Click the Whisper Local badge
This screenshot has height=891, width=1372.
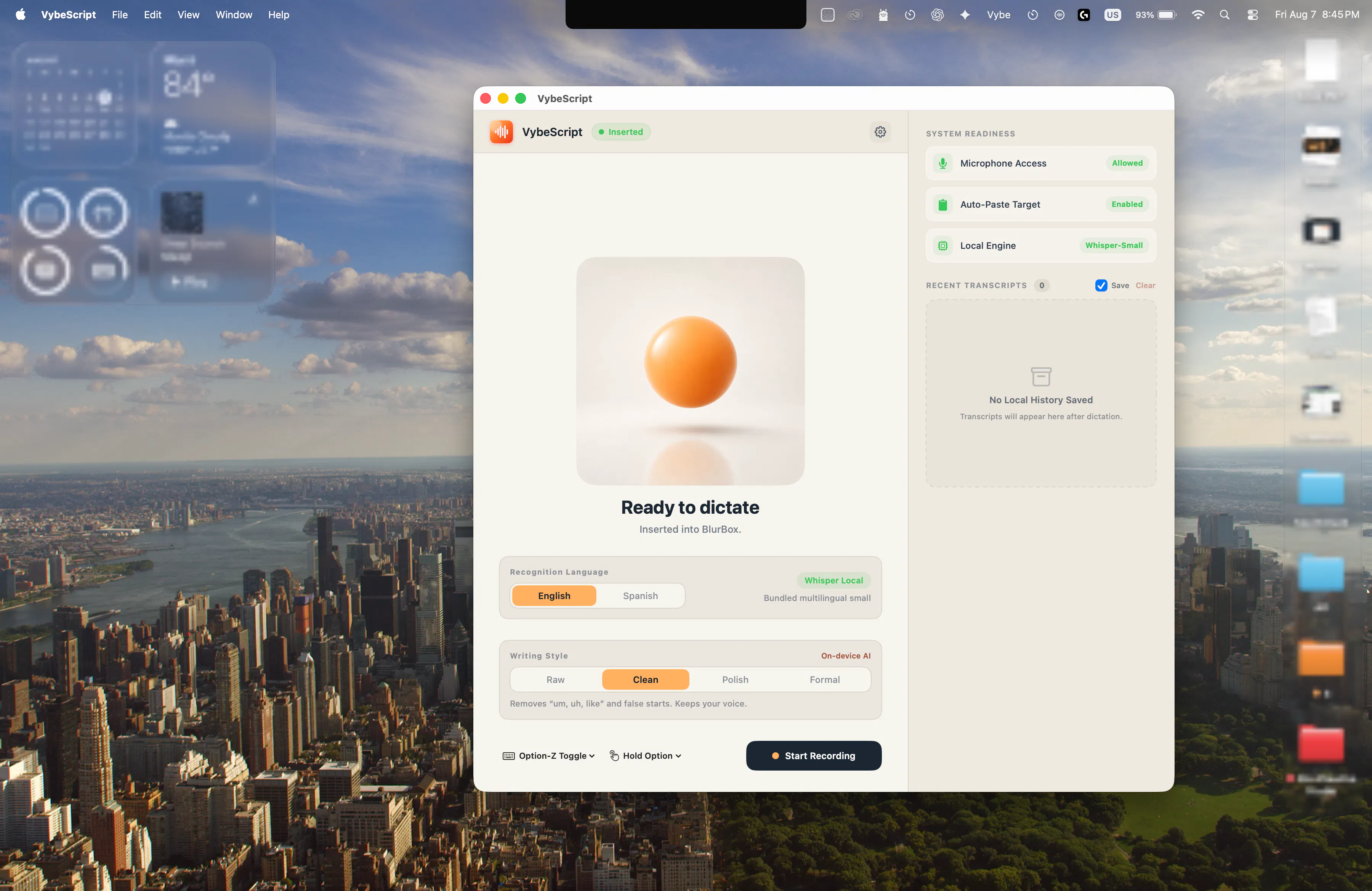coord(833,580)
